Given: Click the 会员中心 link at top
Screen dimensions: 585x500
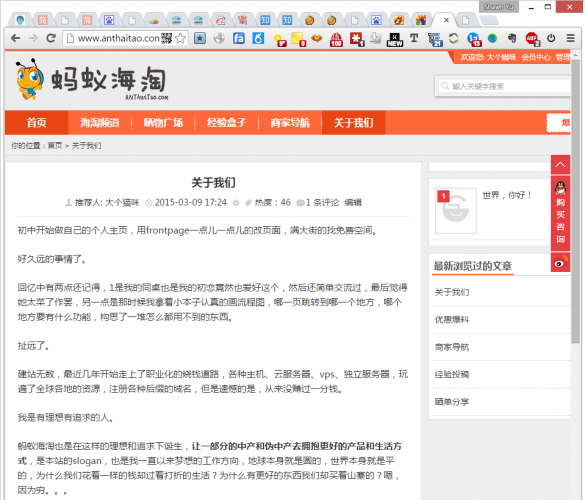Looking at the screenshot, I should click(x=536, y=57).
